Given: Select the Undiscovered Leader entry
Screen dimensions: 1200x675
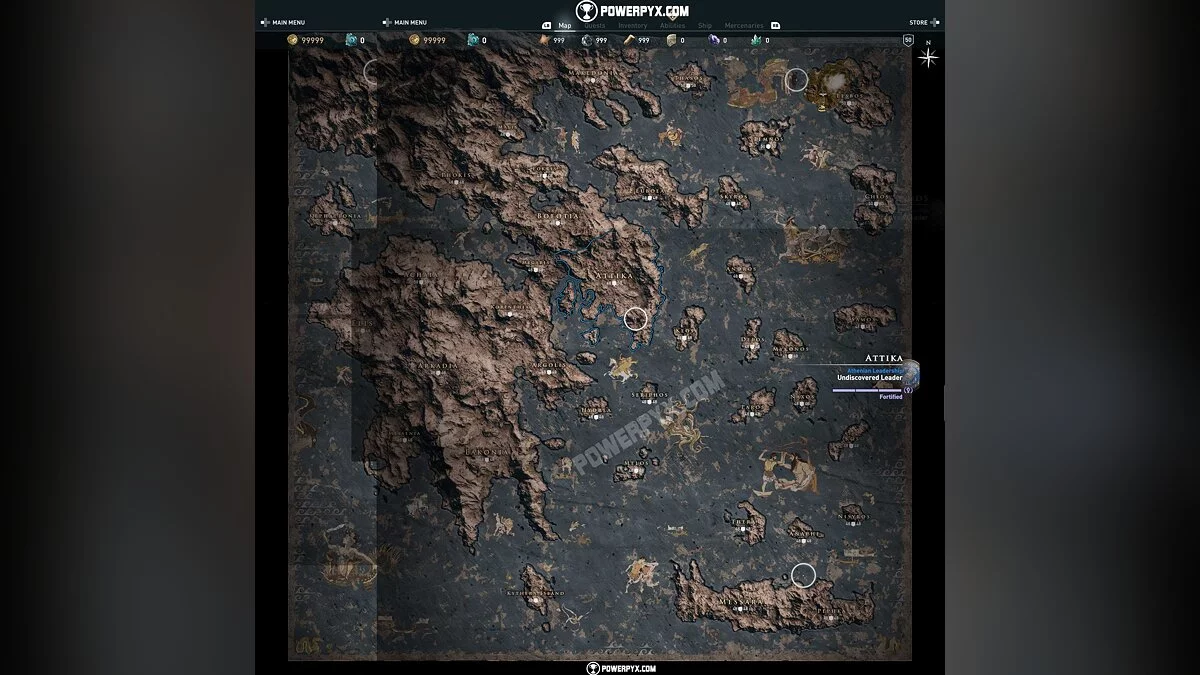Looking at the screenshot, I should (869, 378).
